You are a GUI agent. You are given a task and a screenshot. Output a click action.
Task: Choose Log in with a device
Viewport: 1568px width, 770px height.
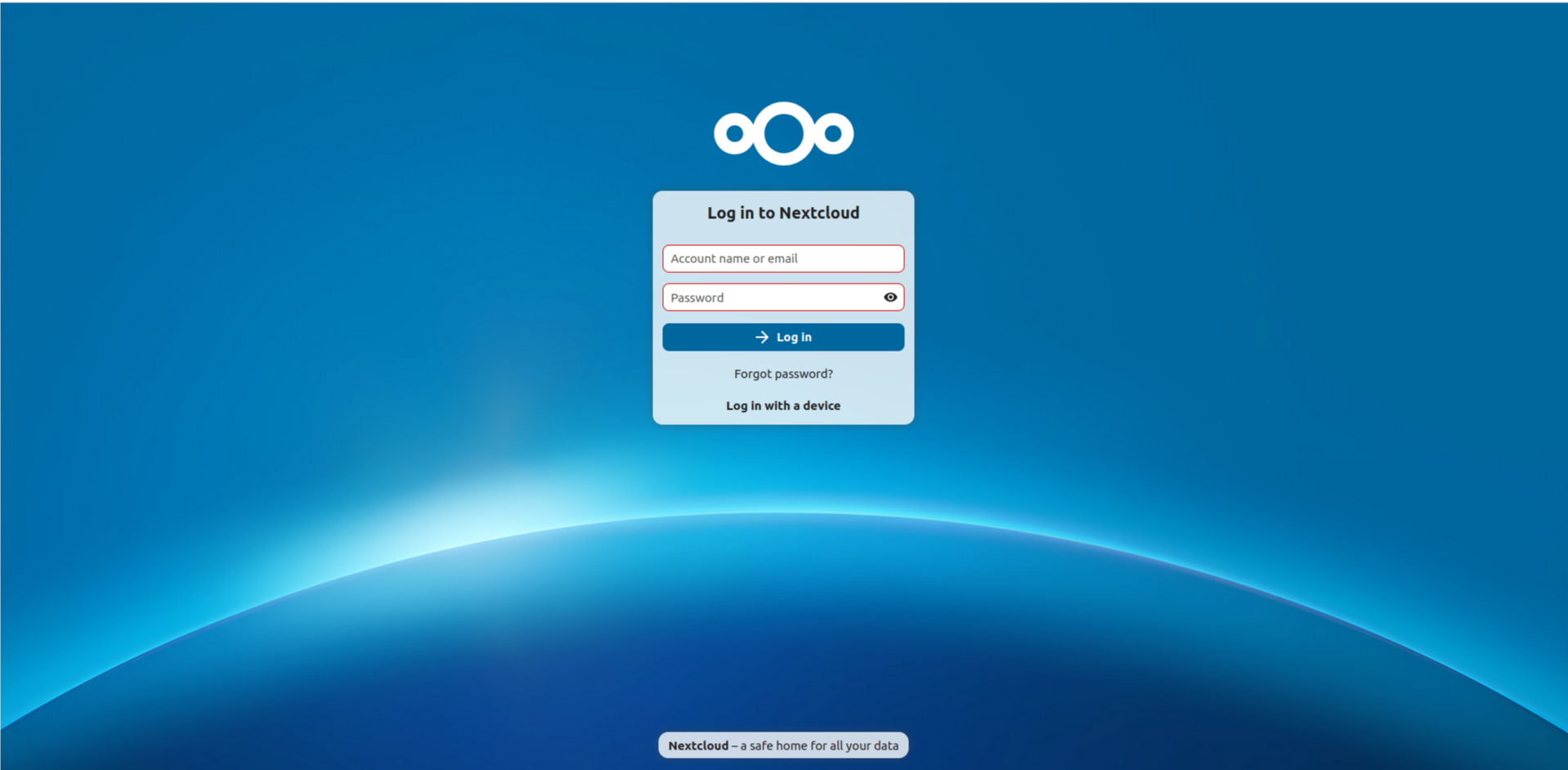pos(783,405)
